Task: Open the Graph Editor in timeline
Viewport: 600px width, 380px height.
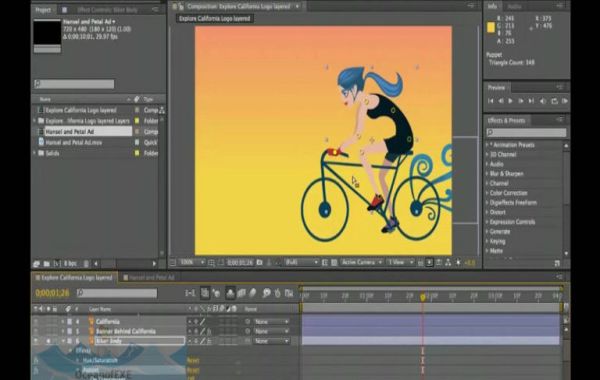Action: click(289, 293)
